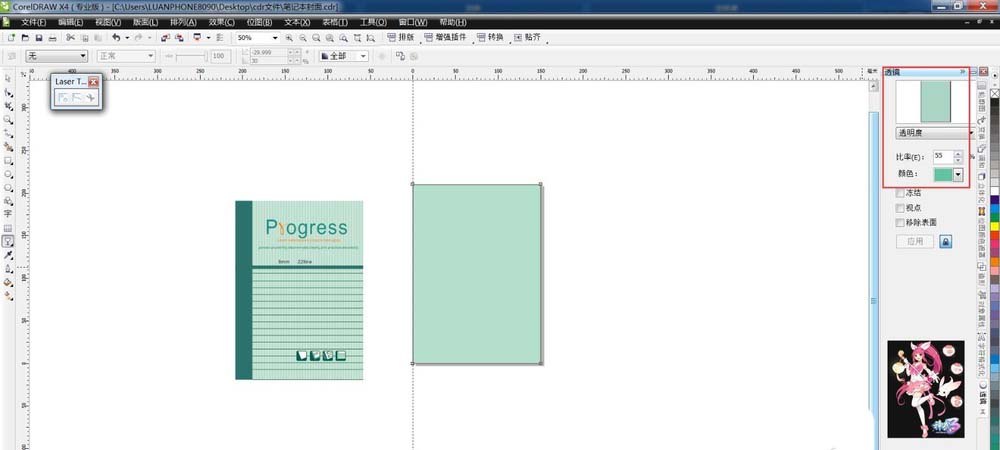Click the 排版 toolbar button
Image resolution: width=1000 pixels, height=450 pixels.
pos(401,38)
